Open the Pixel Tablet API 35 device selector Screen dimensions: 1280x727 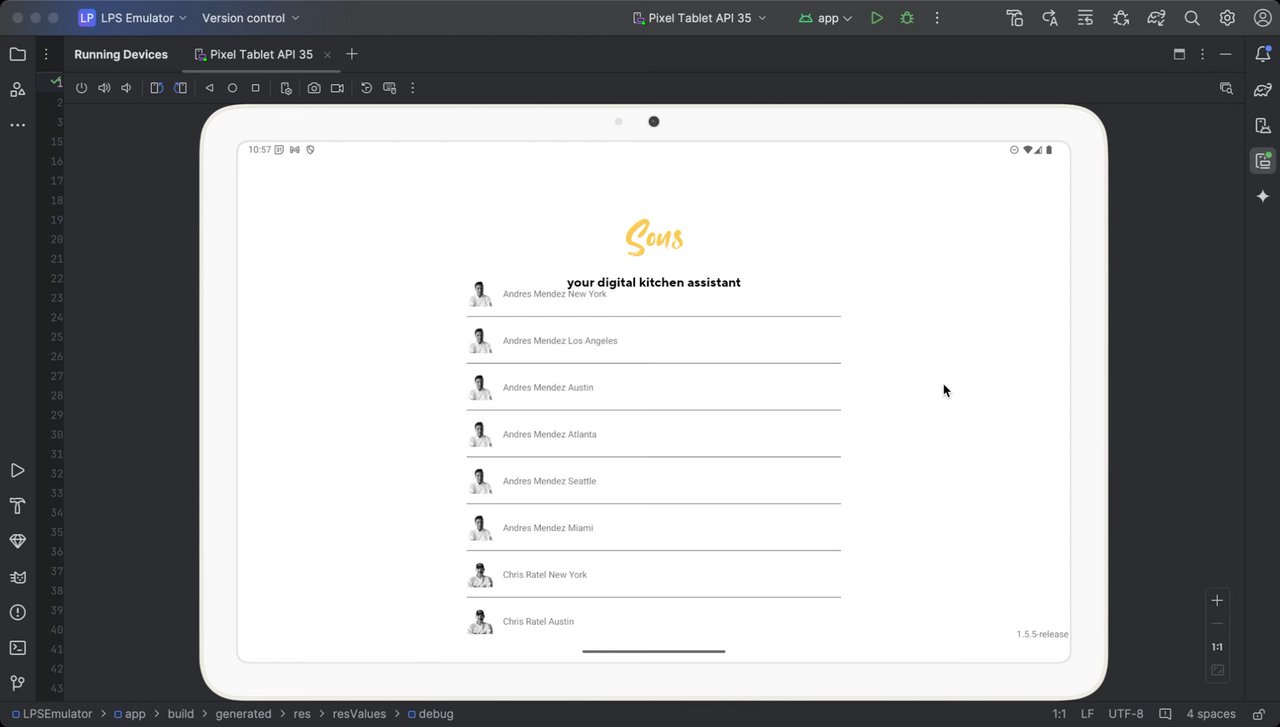coord(700,18)
